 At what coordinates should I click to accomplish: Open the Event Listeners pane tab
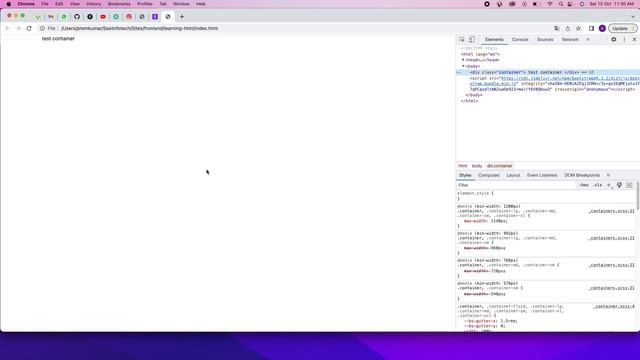(x=542, y=175)
